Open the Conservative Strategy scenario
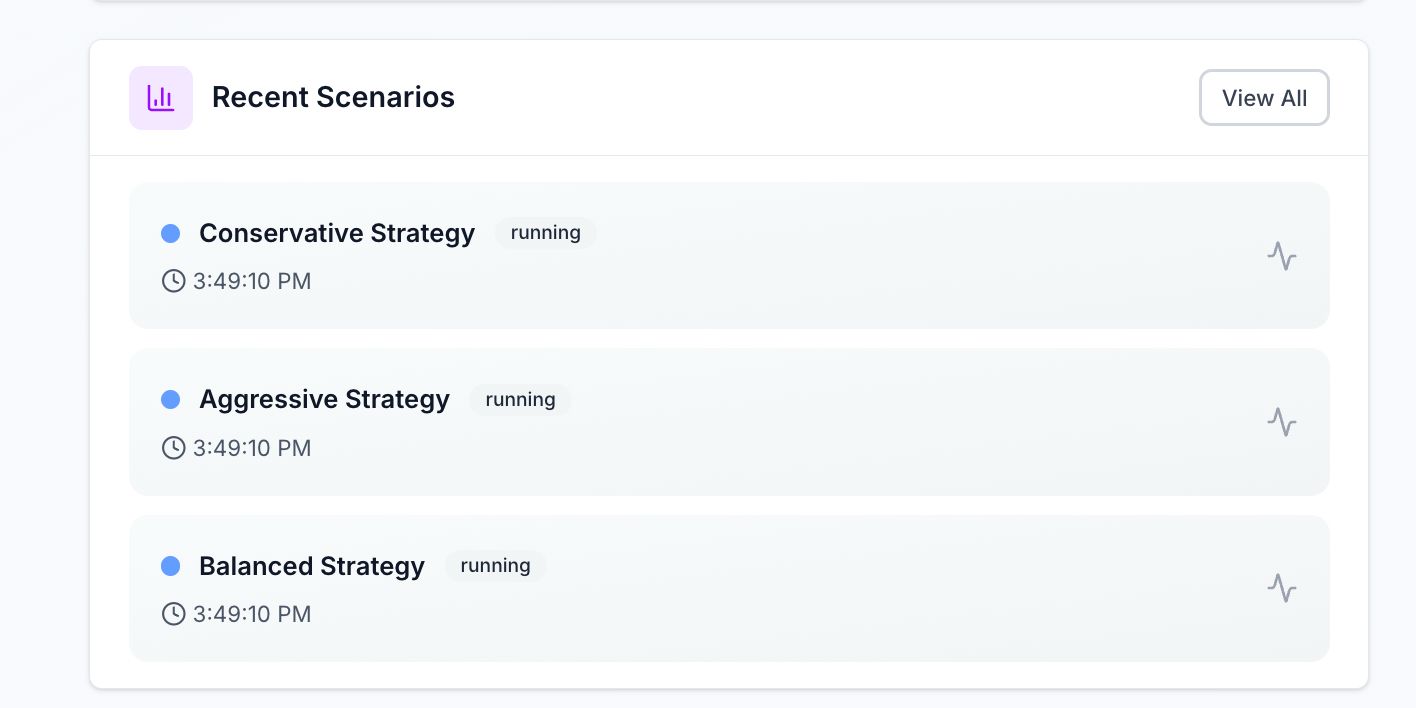The height and width of the screenshot is (708, 1416). (336, 233)
